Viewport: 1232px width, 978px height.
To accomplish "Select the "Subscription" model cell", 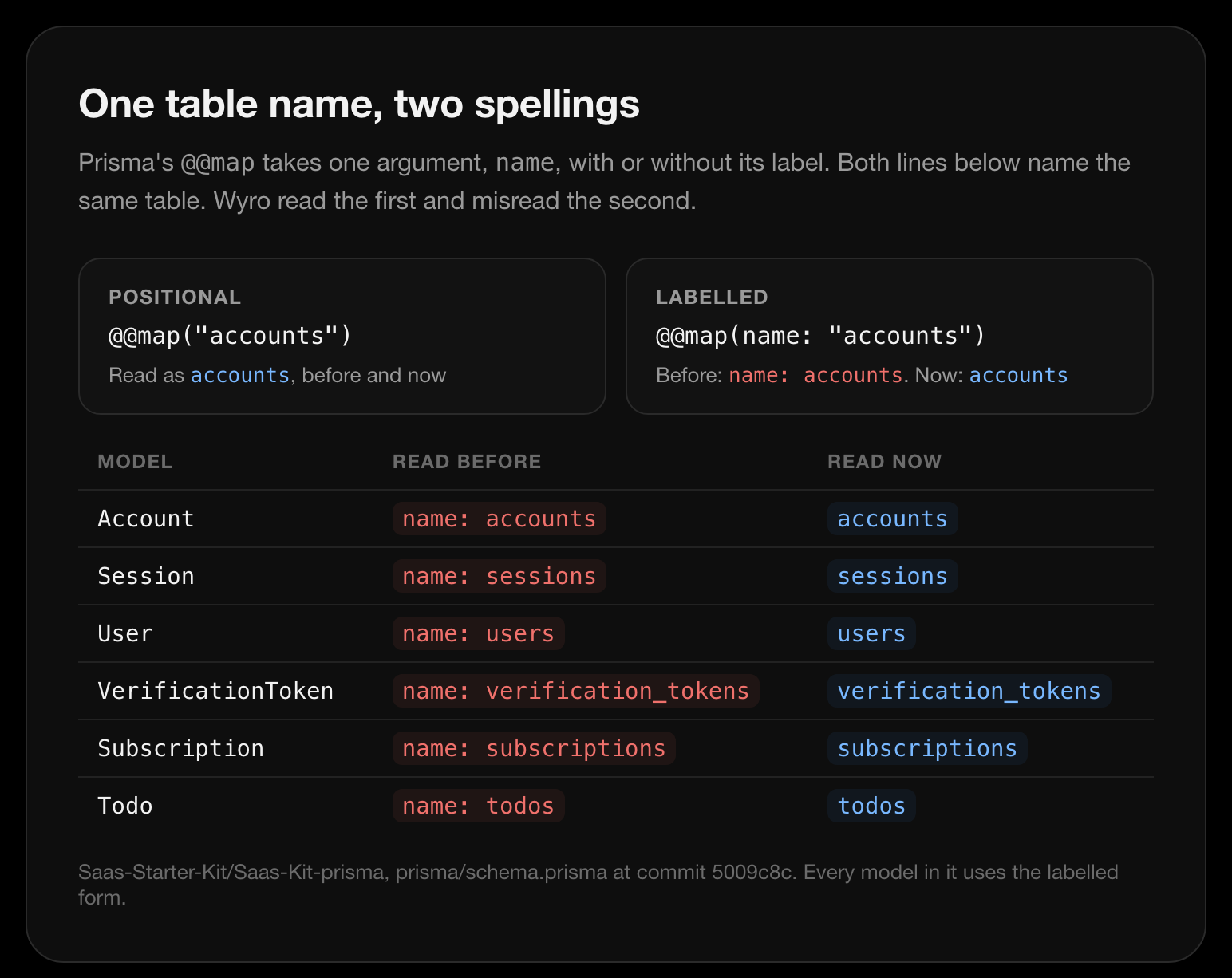I will click(180, 748).
